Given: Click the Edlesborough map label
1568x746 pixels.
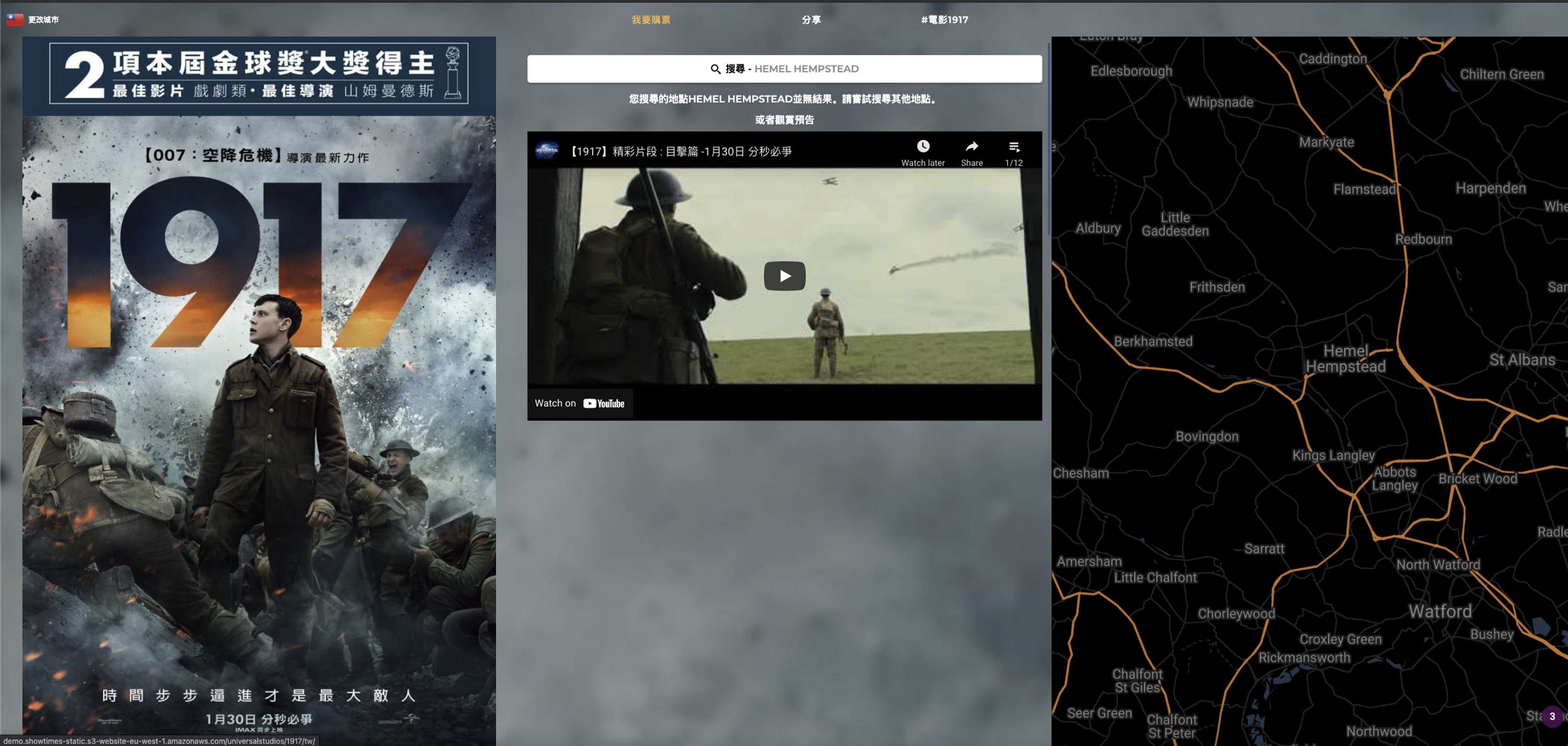Looking at the screenshot, I should [1131, 71].
